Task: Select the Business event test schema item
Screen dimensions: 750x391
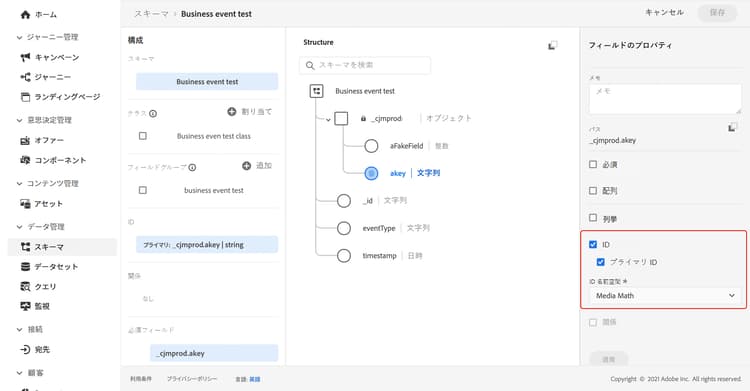Action: click(207, 82)
